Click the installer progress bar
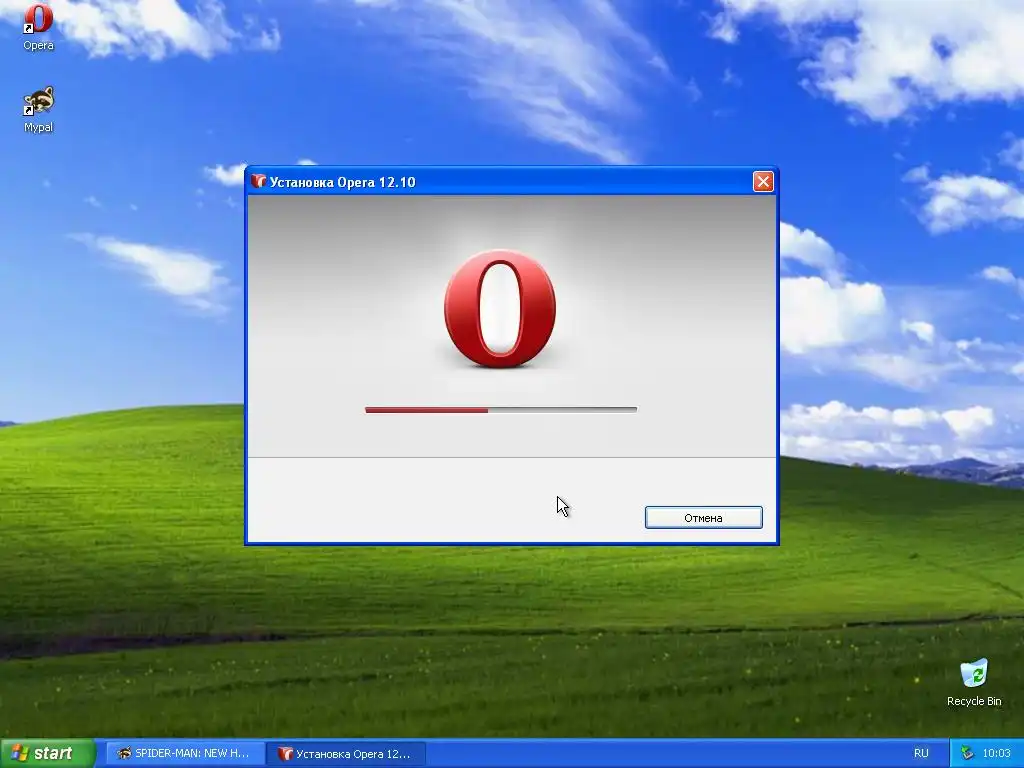This screenshot has width=1024, height=768. point(501,410)
